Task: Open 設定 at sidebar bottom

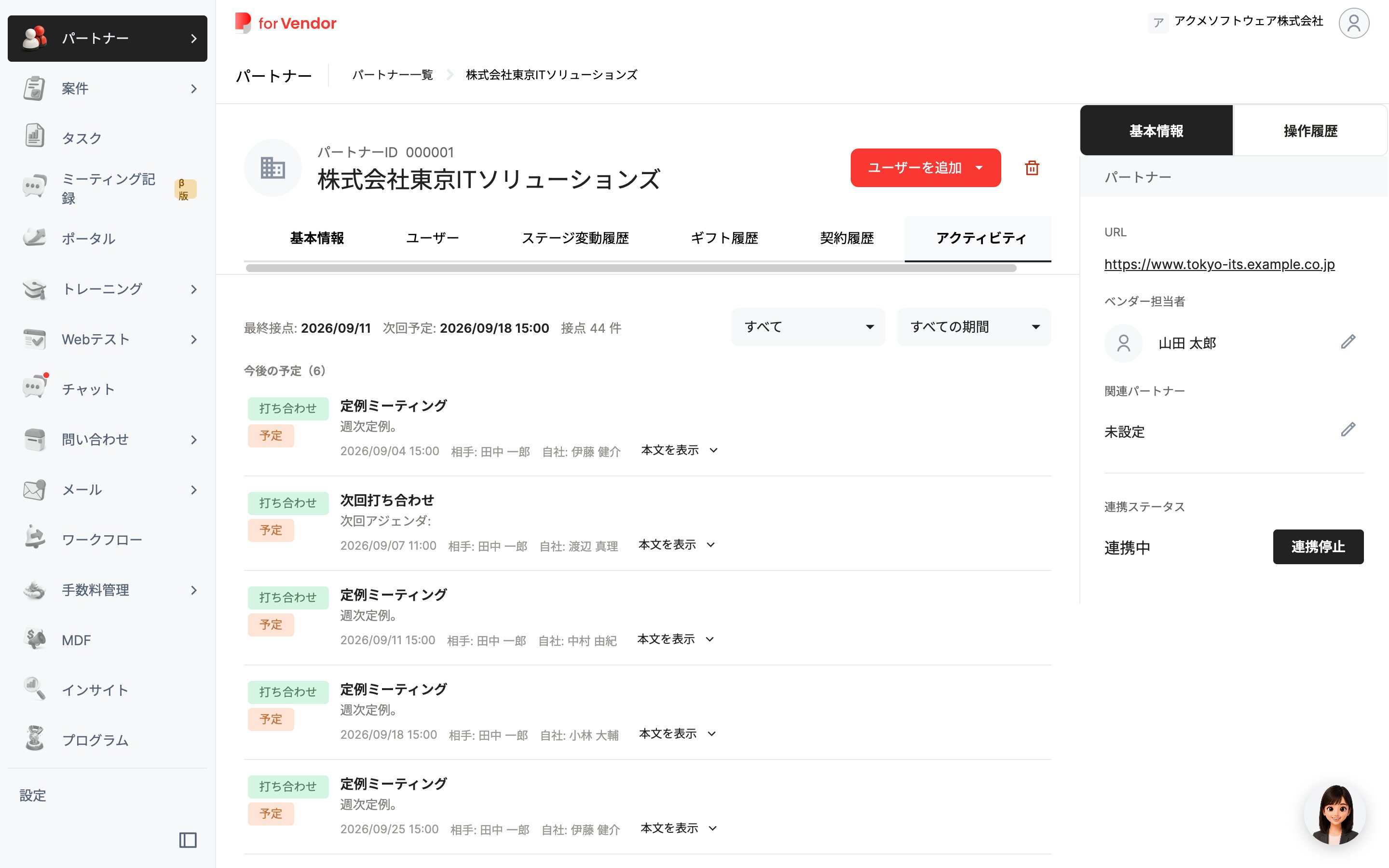Action: click(33, 796)
